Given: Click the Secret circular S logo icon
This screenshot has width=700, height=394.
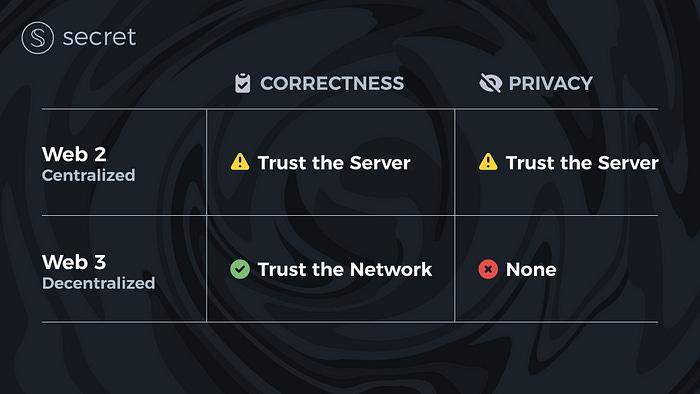Looking at the screenshot, I should pos(38,38).
